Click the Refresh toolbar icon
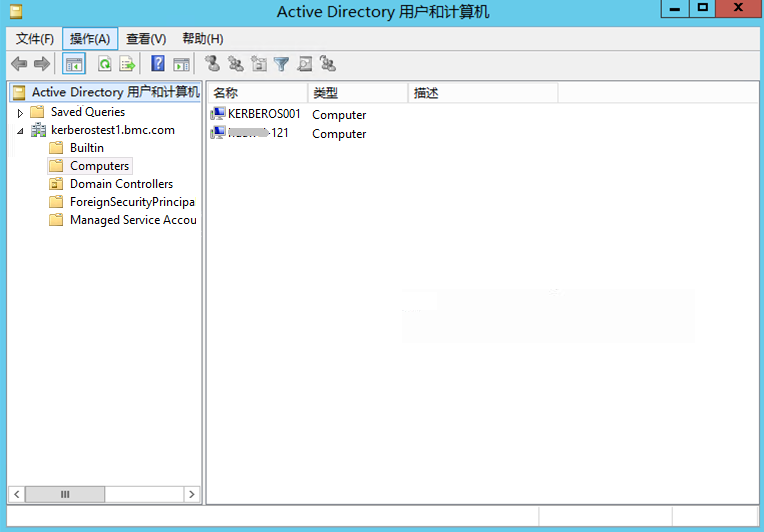The width and height of the screenshot is (764, 532). [104, 64]
